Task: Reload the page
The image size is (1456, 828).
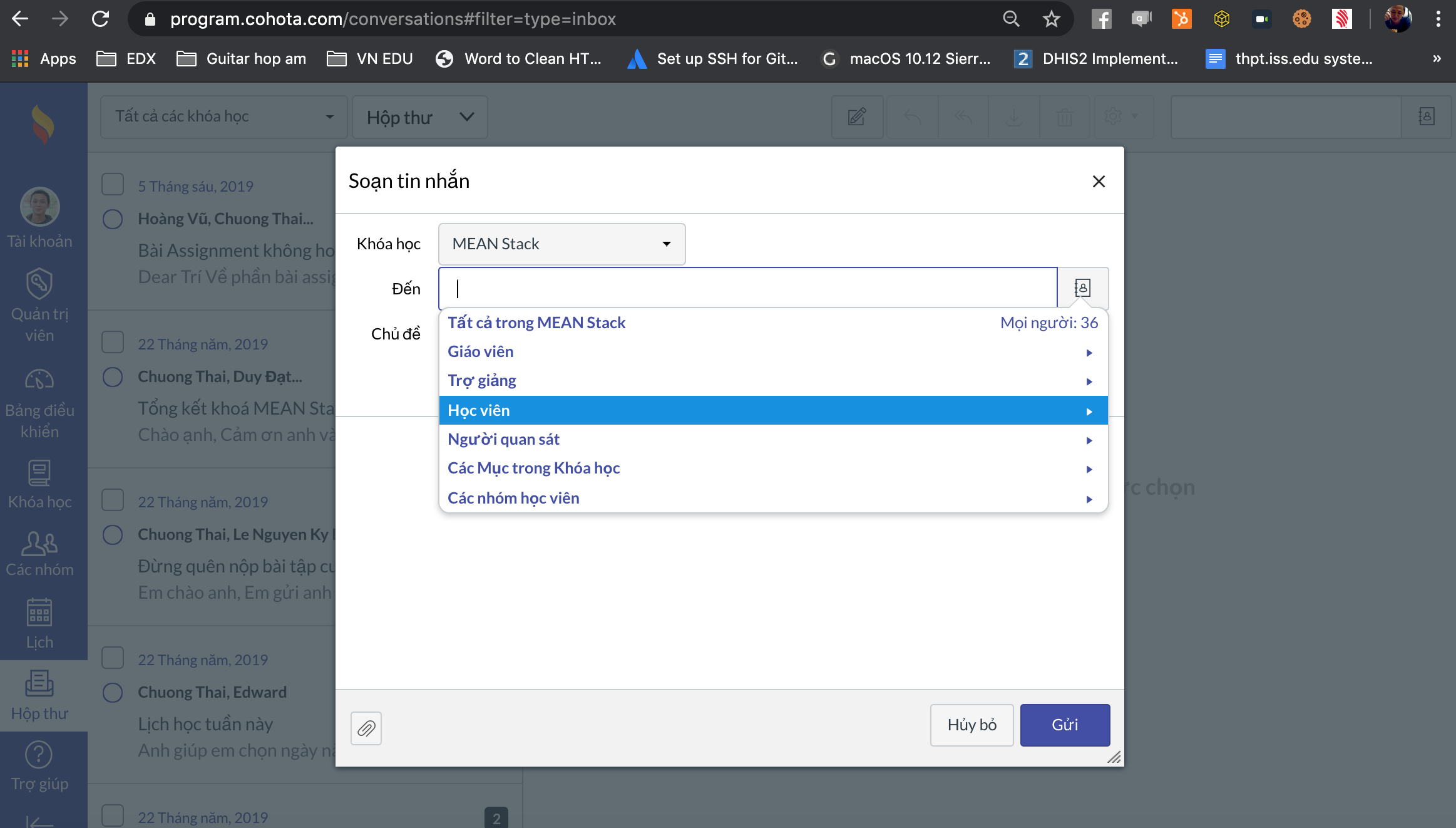Action: 100,19
